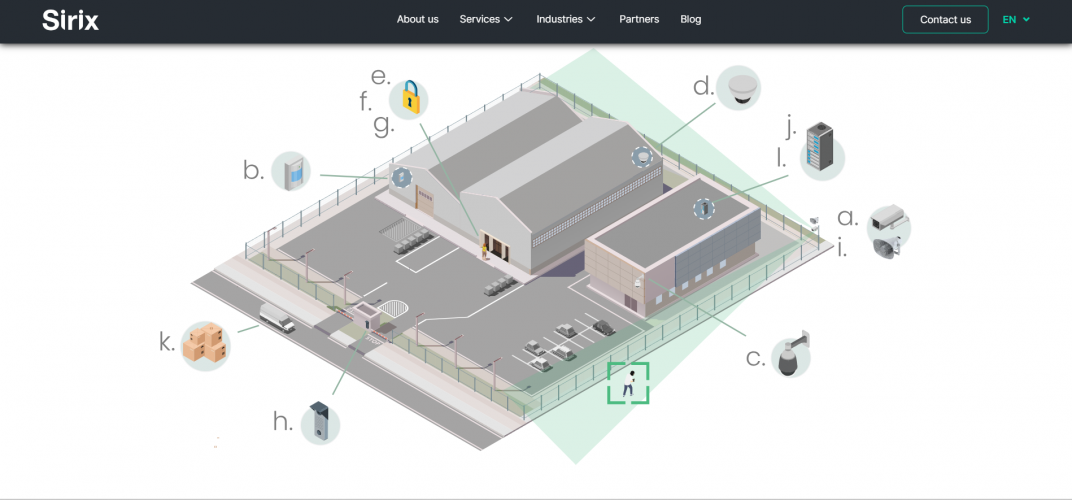Click the letter f label

click(x=366, y=102)
